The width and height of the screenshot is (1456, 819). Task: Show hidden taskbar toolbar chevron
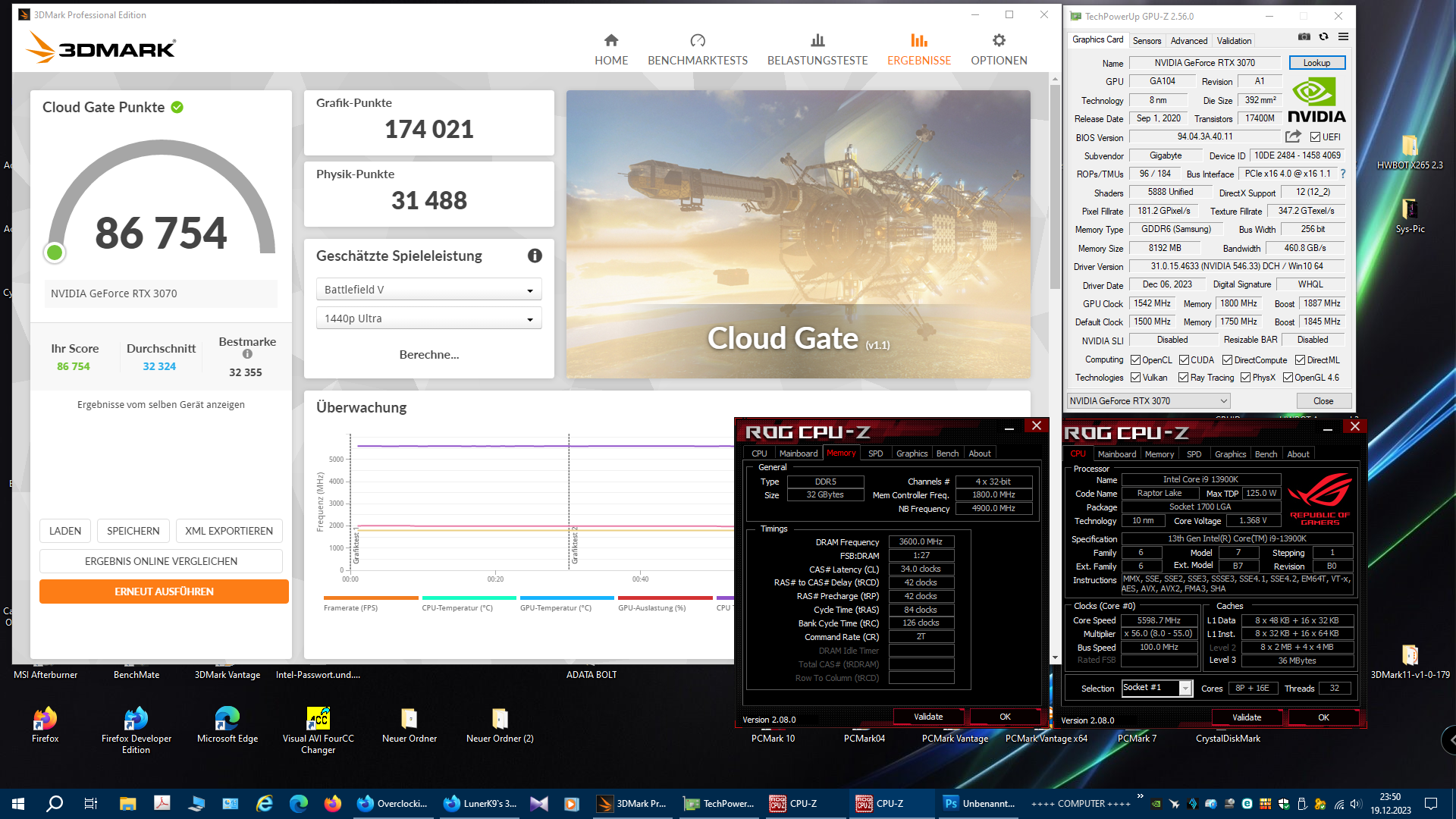coord(1140,795)
